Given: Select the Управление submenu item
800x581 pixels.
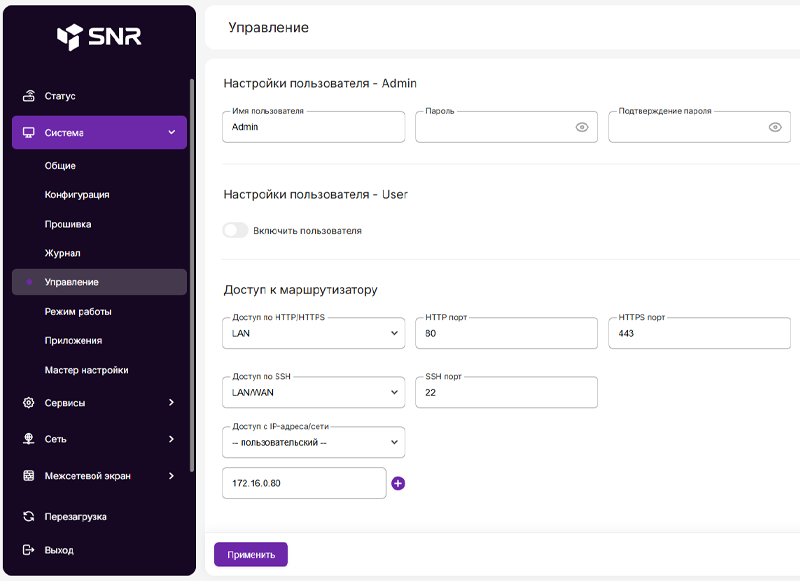Looking at the screenshot, I should [x=99, y=282].
